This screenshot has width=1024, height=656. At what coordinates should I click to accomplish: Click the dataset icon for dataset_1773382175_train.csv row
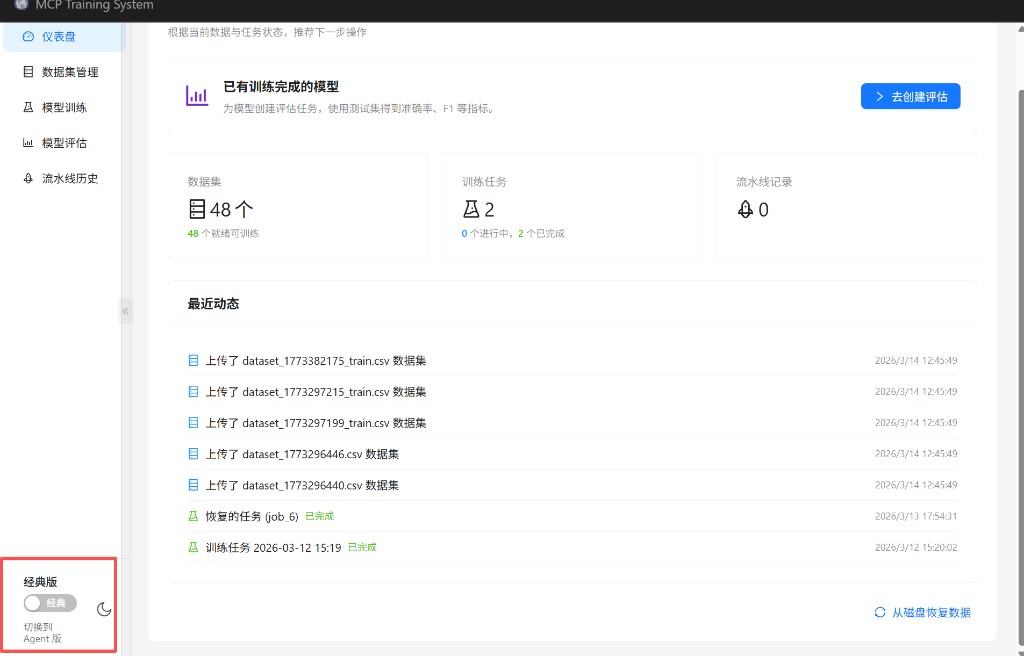point(193,360)
